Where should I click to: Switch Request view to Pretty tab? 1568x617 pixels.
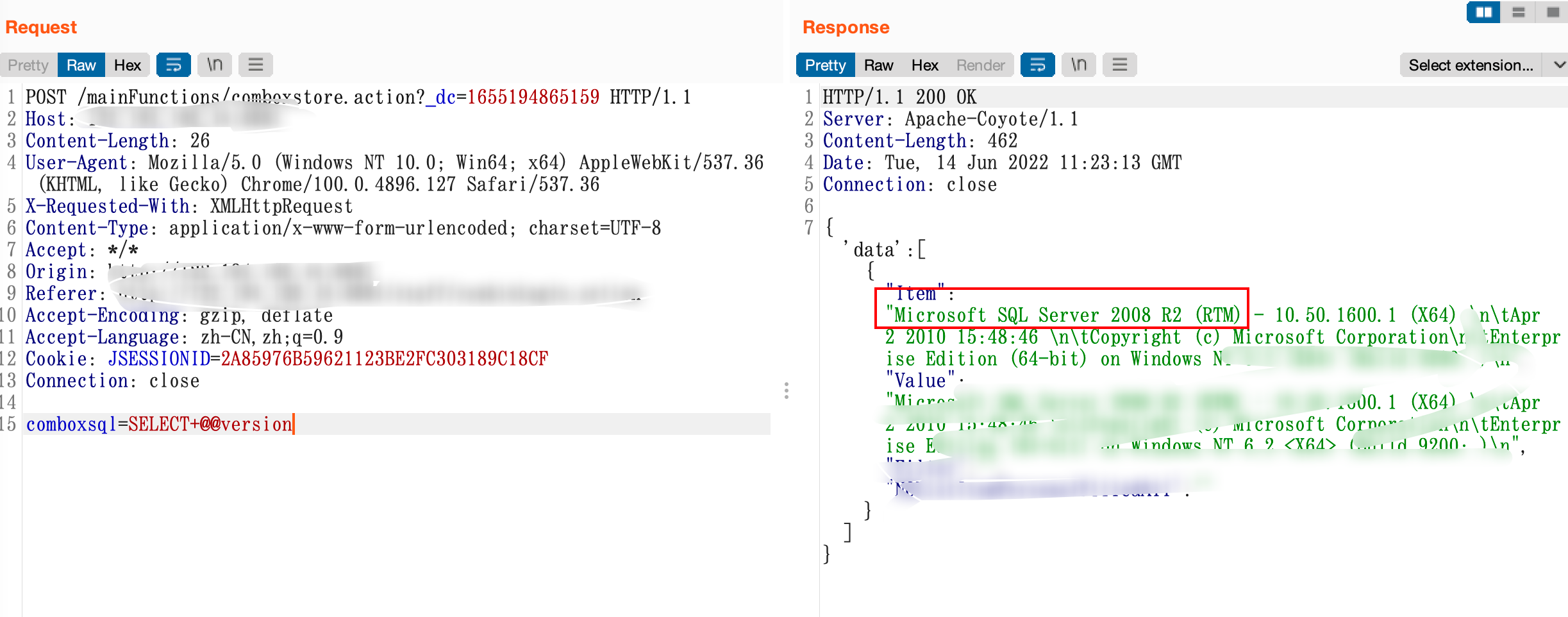click(x=28, y=65)
